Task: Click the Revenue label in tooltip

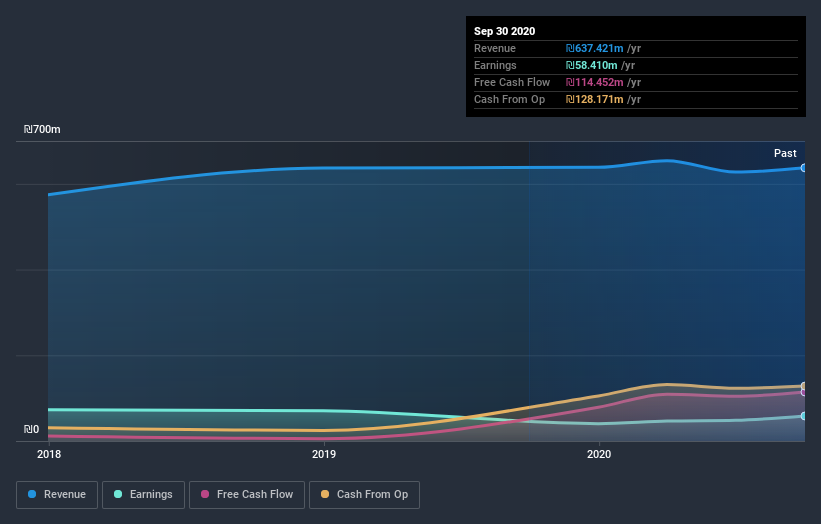Action: [x=495, y=48]
